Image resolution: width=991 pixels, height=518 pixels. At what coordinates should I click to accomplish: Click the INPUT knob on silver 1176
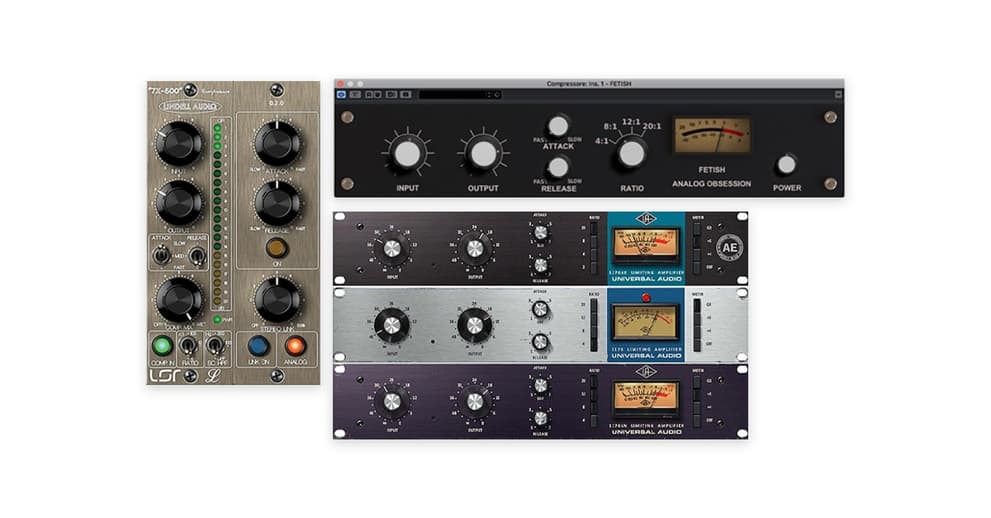(392, 325)
